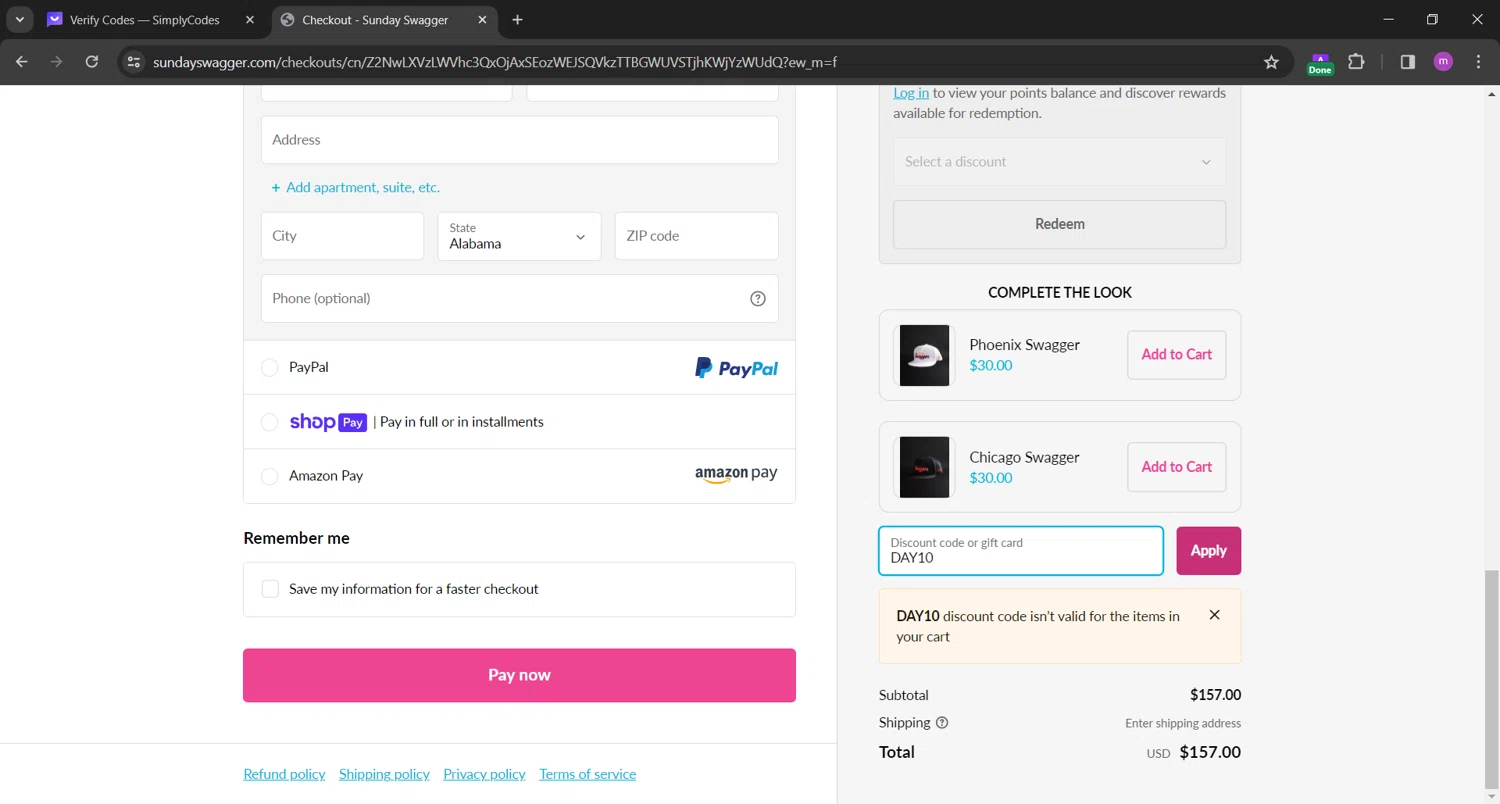Click the browser address bar URL
This screenshot has width=1500, height=804.
click(495, 62)
